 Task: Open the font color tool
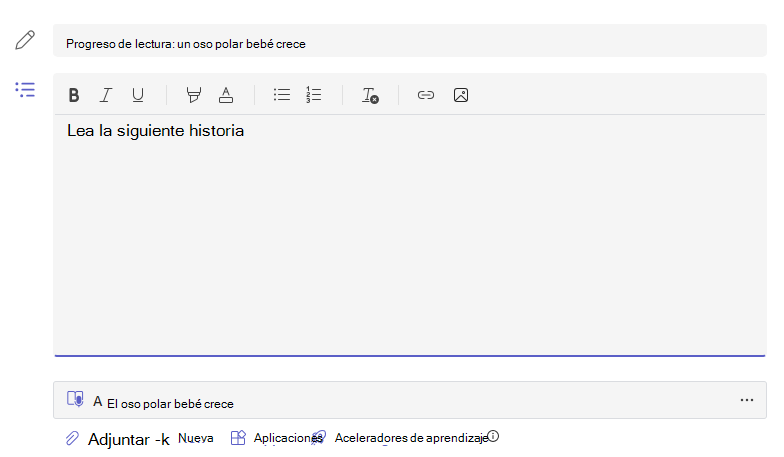pos(226,95)
